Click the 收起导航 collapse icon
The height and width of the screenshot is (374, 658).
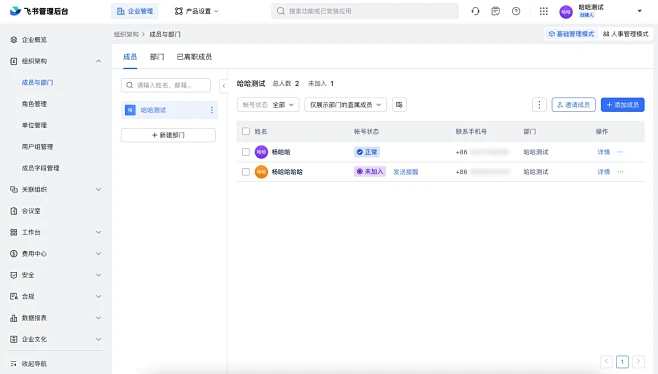click(x=14, y=364)
